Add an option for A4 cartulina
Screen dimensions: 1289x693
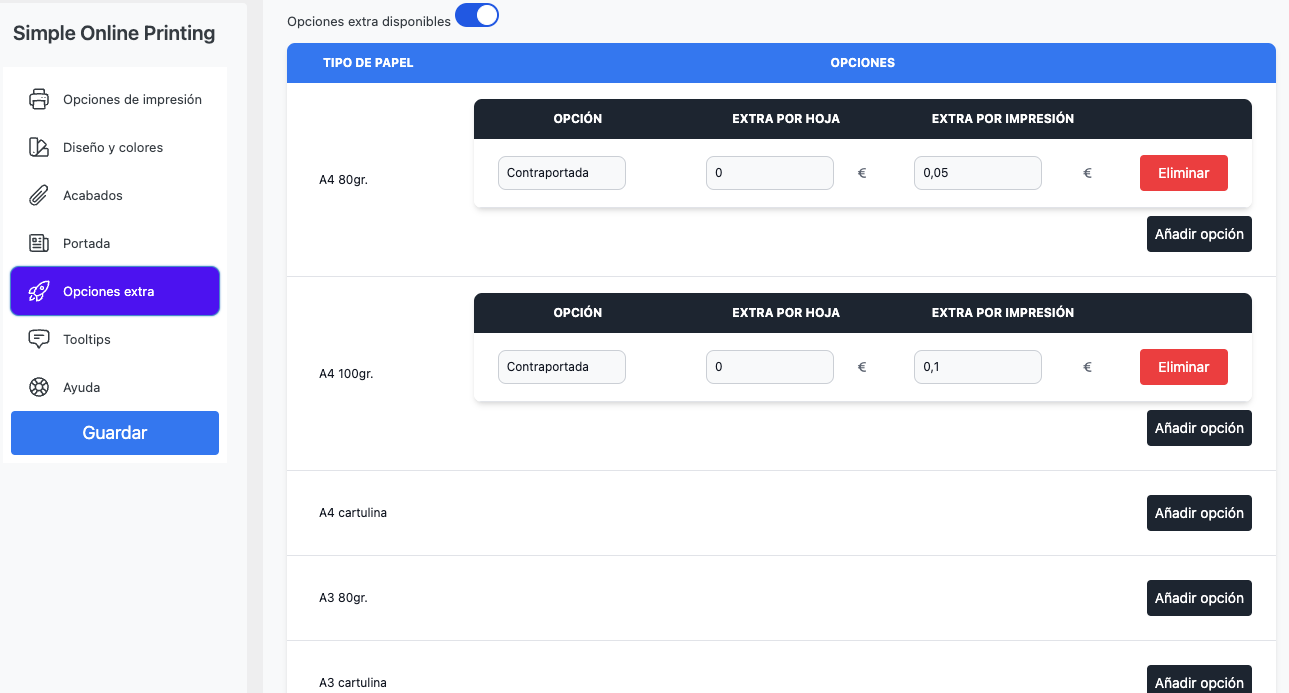point(1199,513)
